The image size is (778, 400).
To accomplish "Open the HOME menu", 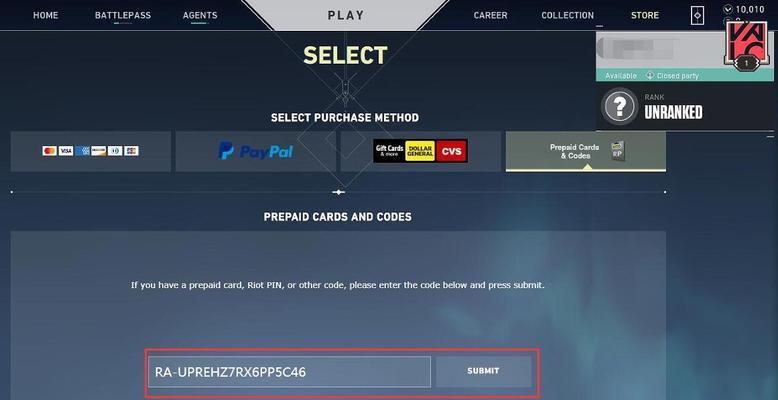I will pyautogui.click(x=46, y=15).
